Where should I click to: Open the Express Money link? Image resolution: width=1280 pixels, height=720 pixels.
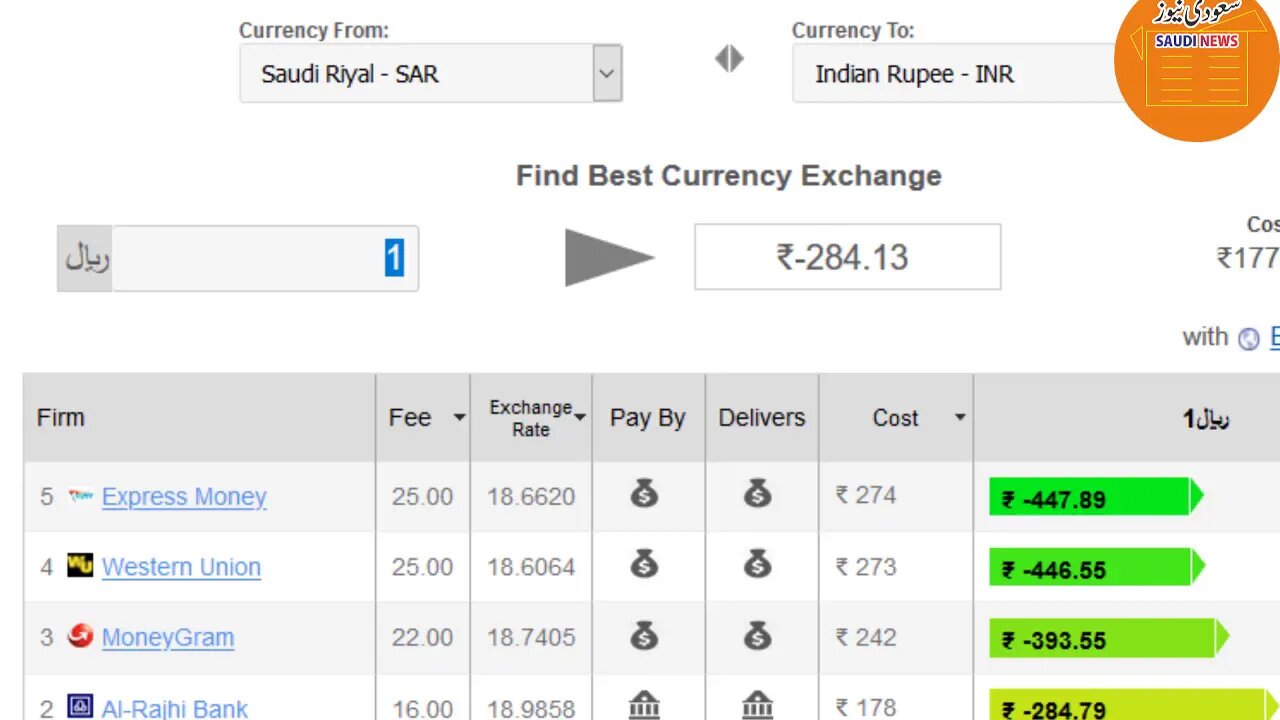[184, 497]
